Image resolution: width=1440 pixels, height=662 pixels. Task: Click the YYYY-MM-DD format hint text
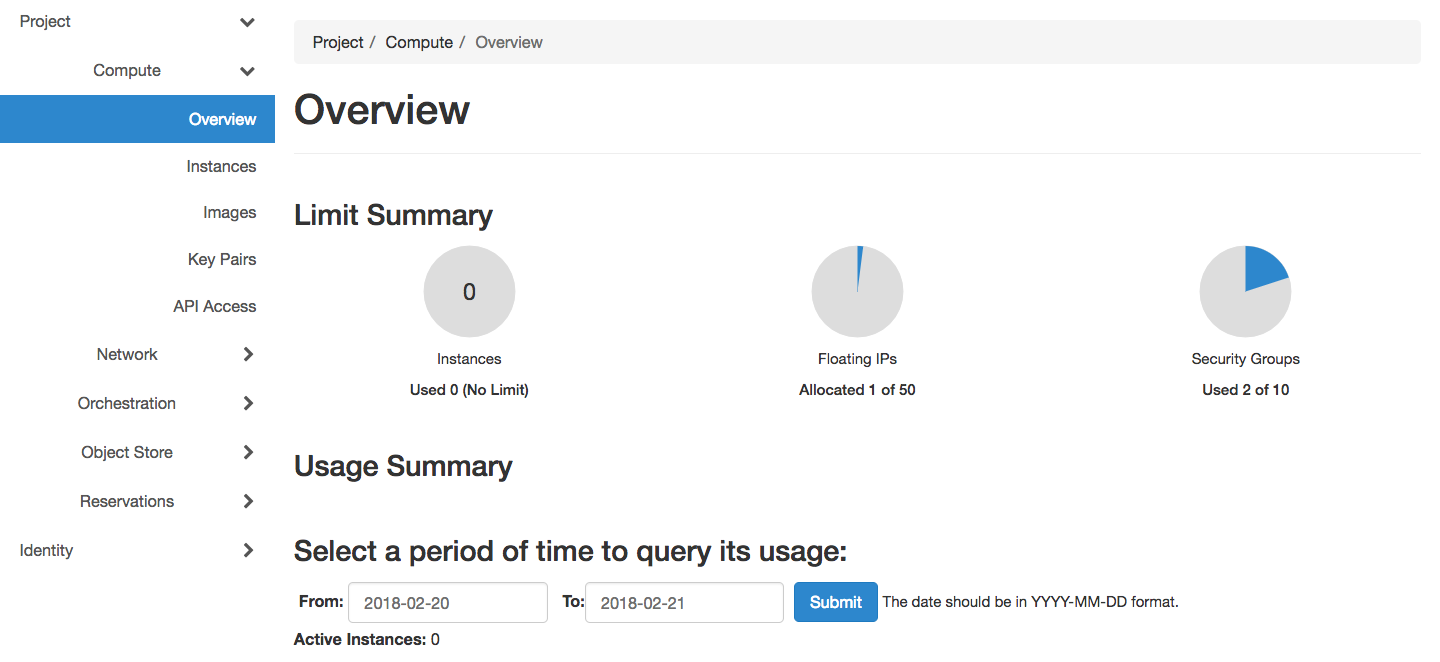[1031, 602]
